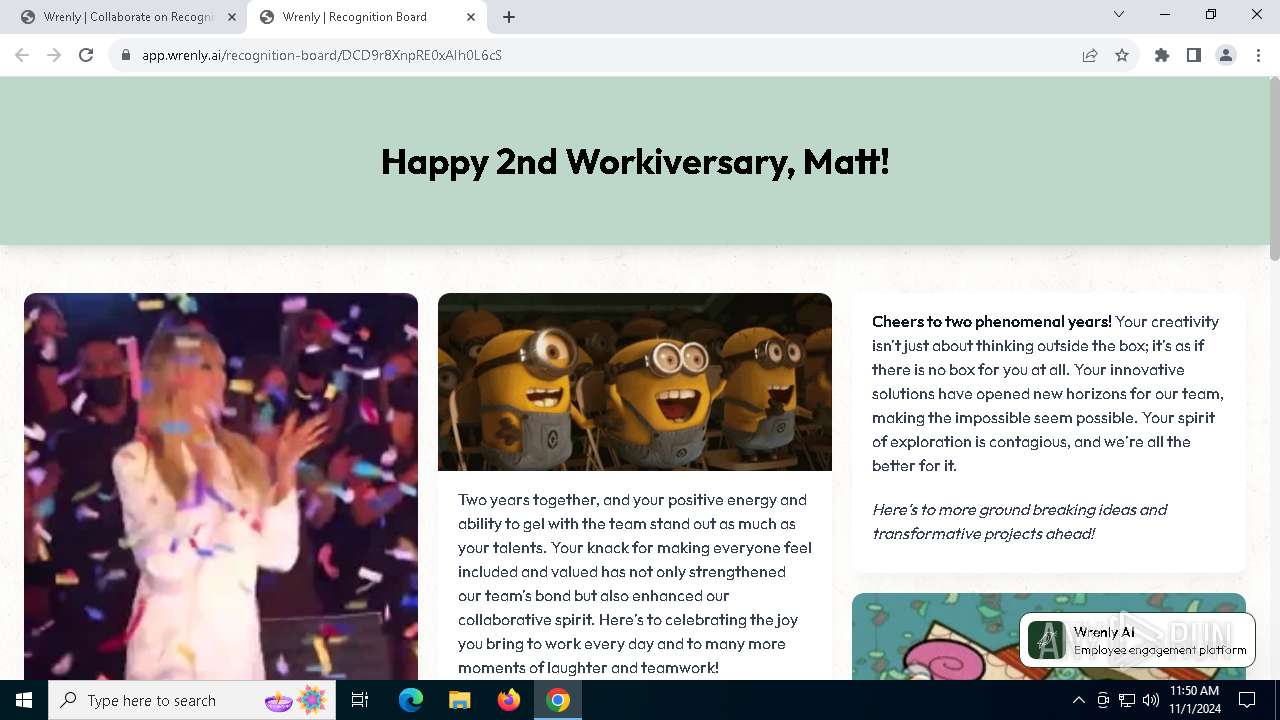Reload the current page
This screenshot has height=720, width=1280.
coord(86,55)
